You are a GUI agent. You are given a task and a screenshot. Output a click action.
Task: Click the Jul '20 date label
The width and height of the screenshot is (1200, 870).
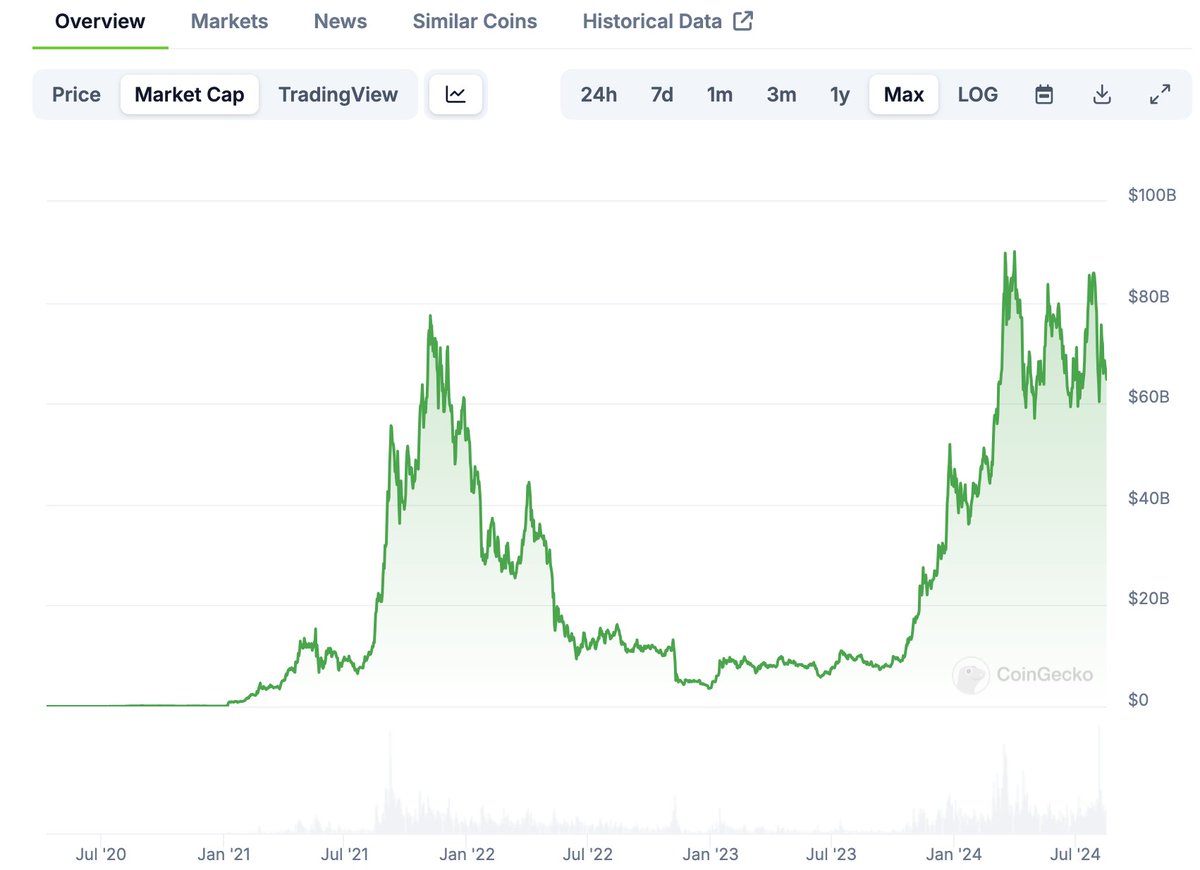tap(101, 854)
